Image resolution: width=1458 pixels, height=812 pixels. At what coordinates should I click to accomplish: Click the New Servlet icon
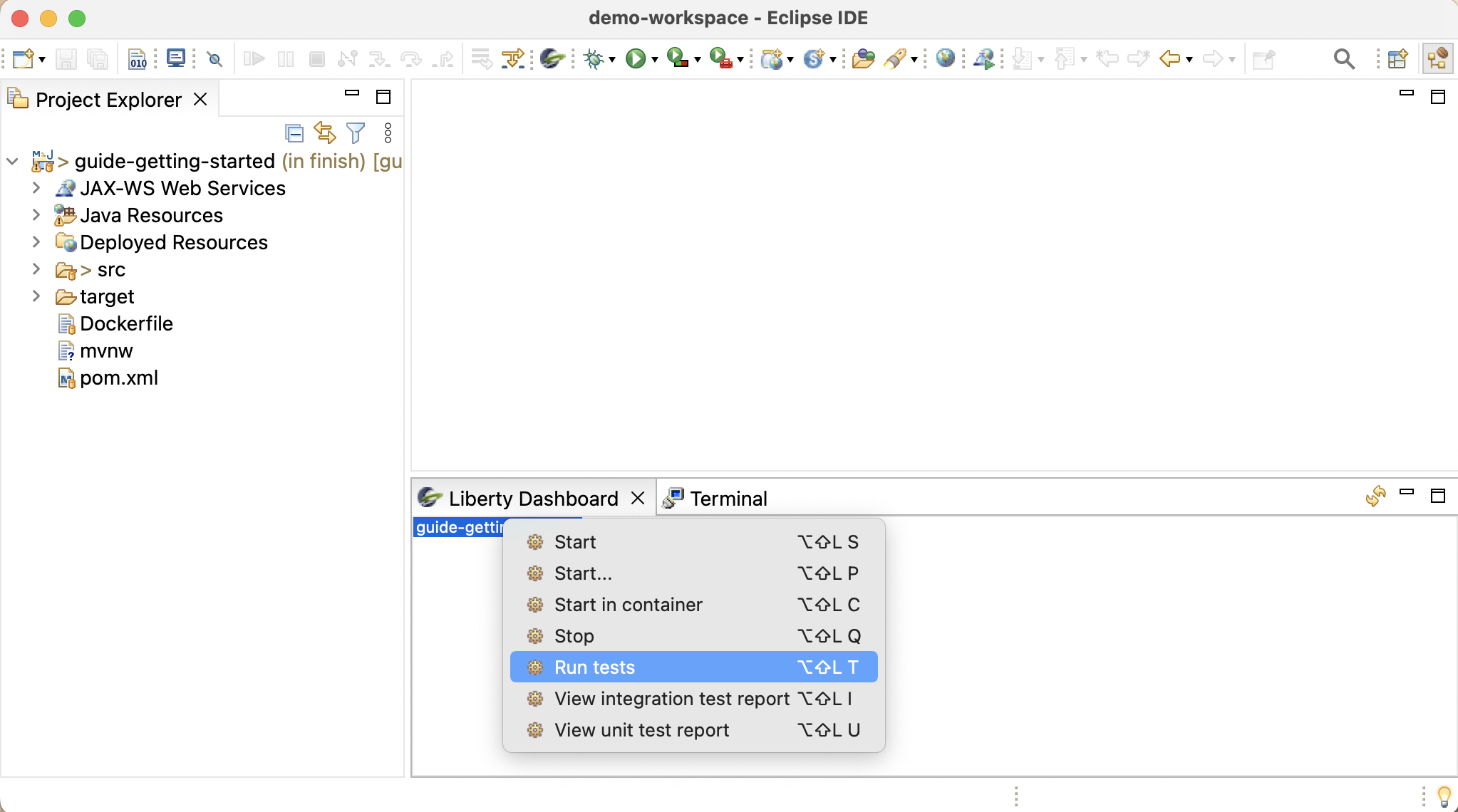click(814, 58)
